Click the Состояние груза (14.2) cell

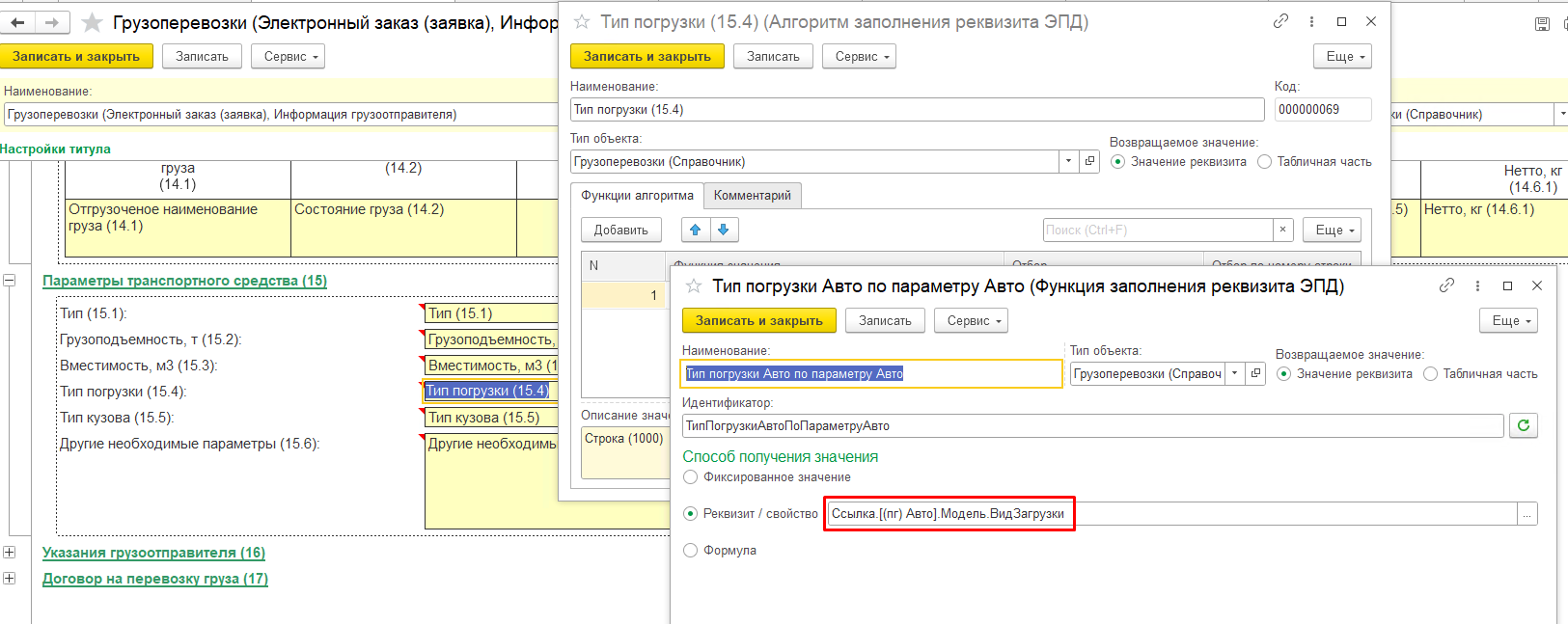tap(403, 228)
